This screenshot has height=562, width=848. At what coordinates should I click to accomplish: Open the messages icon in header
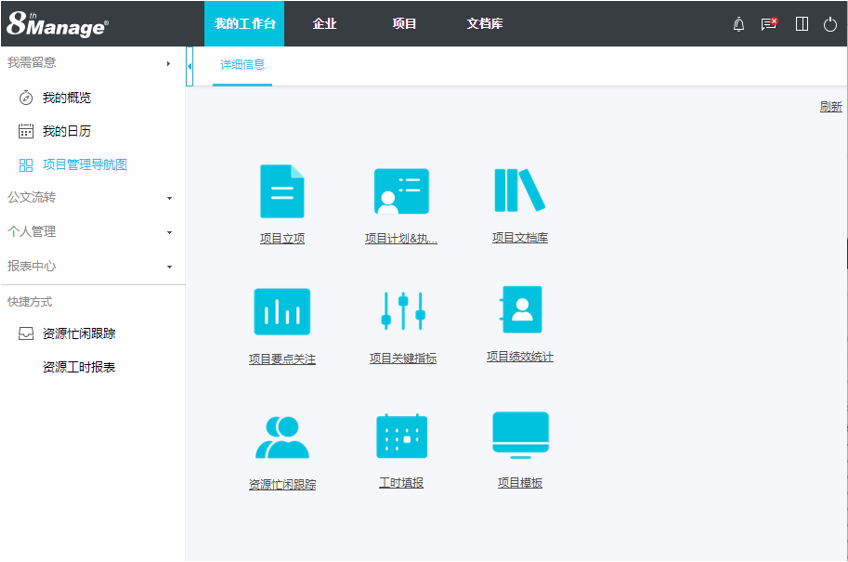(x=768, y=24)
